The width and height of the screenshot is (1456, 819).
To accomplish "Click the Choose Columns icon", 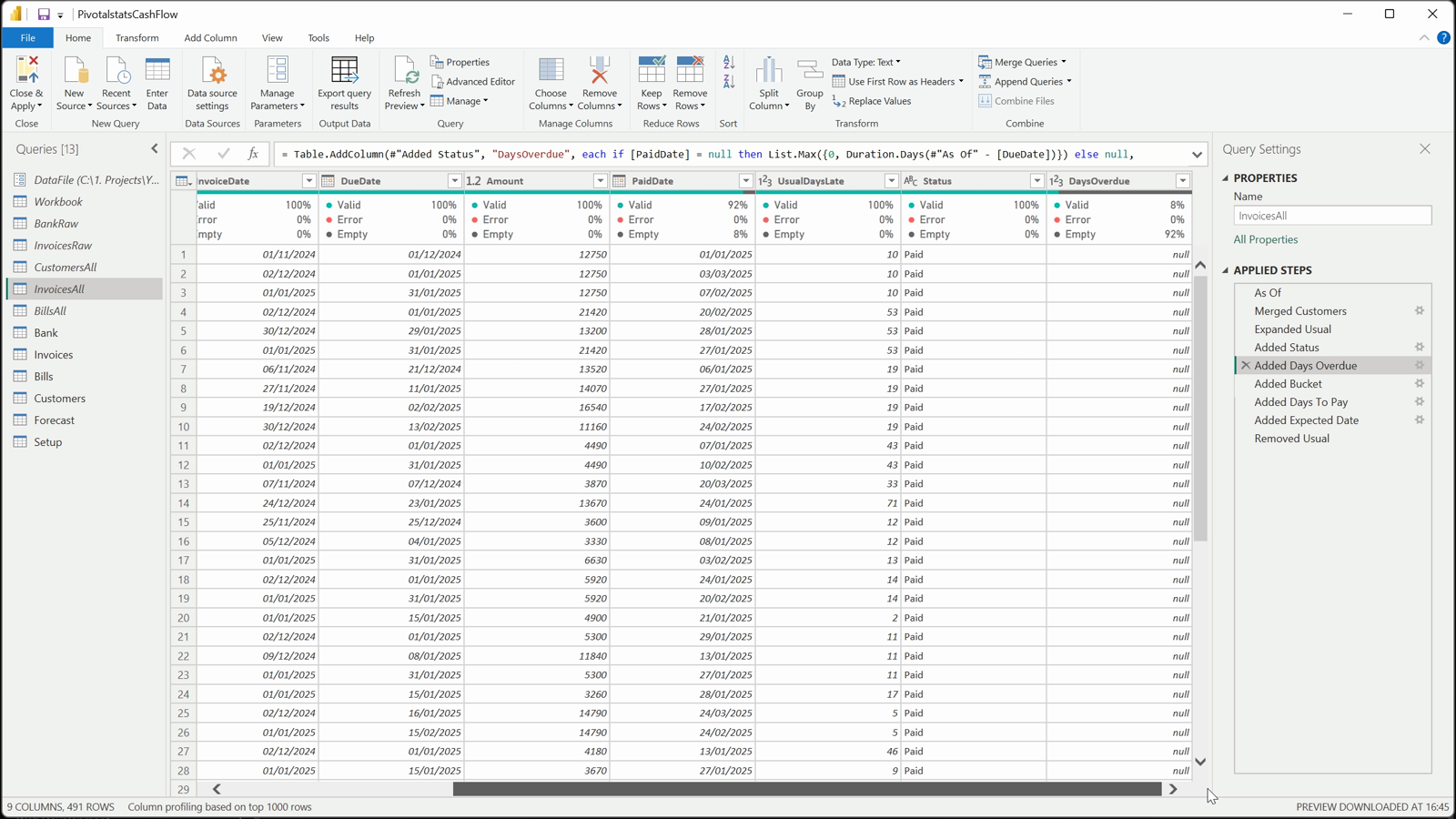I will [x=551, y=70].
